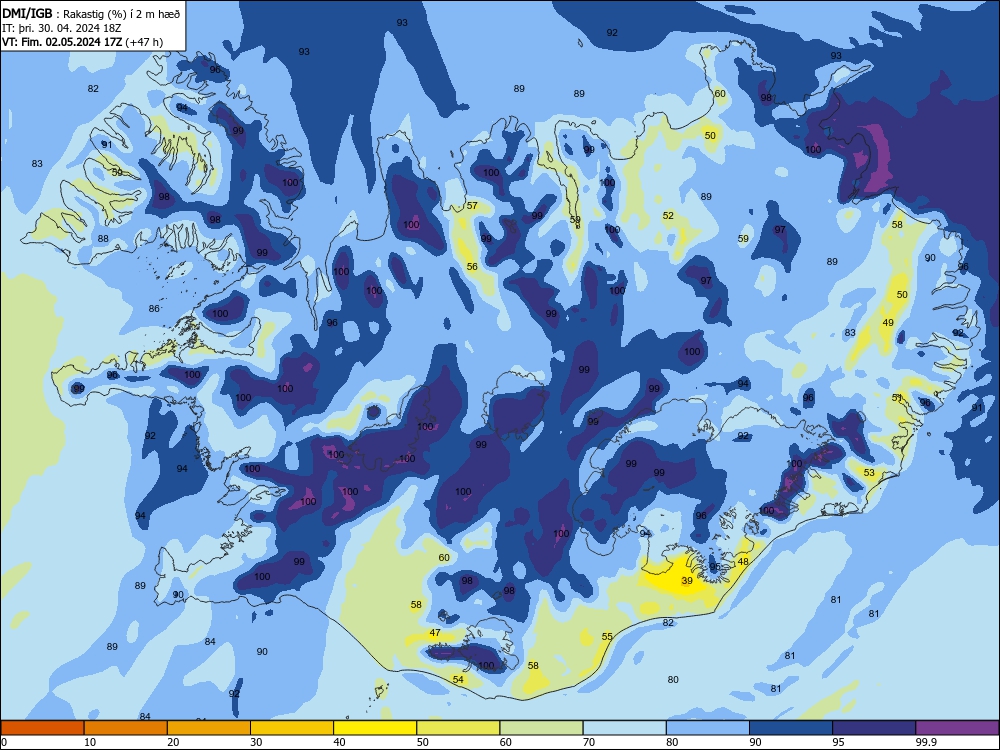
Task: Click the map value '53'
Action: tap(869, 473)
